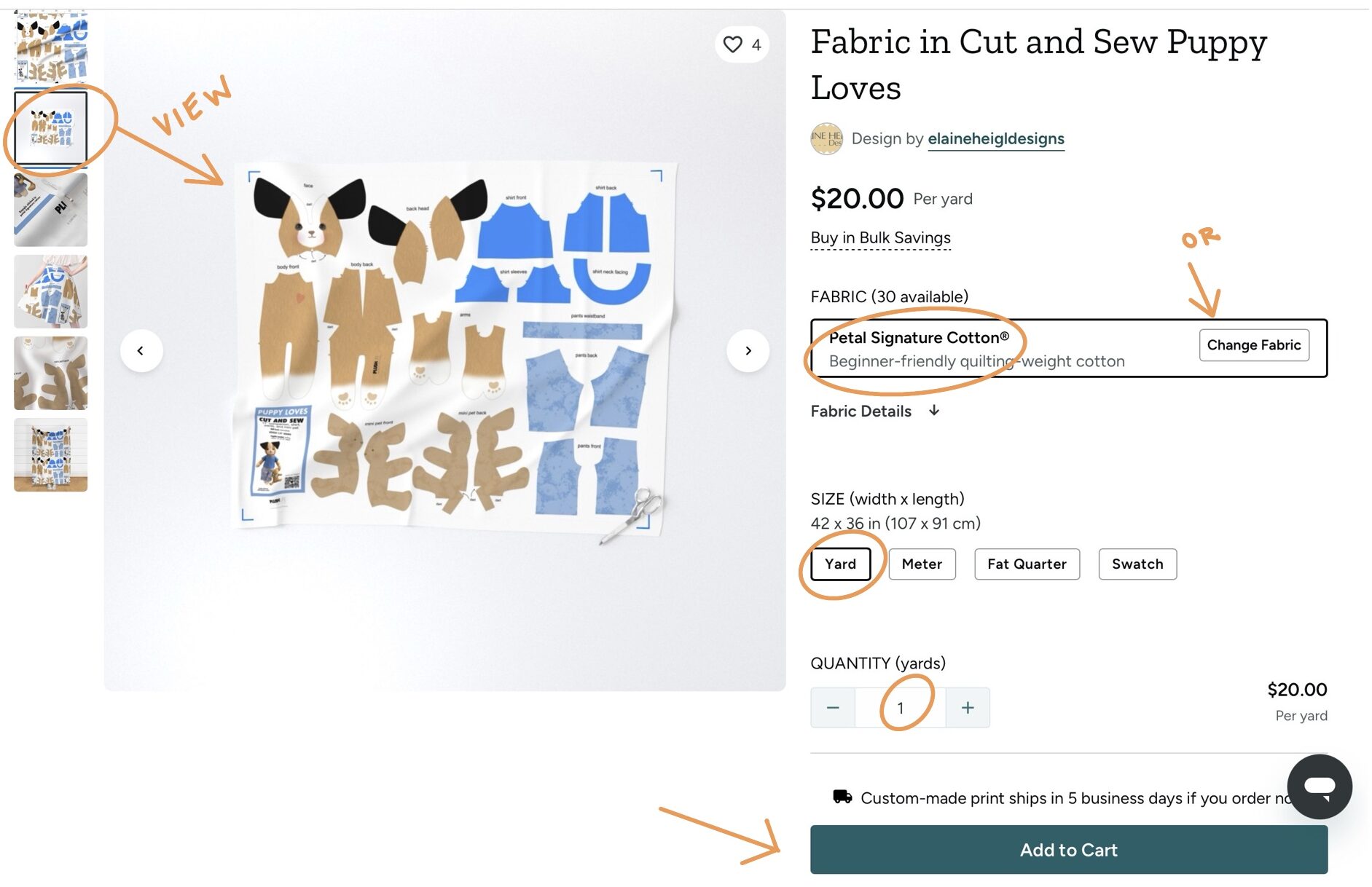Open the chat support bubble

[1319, 787]
